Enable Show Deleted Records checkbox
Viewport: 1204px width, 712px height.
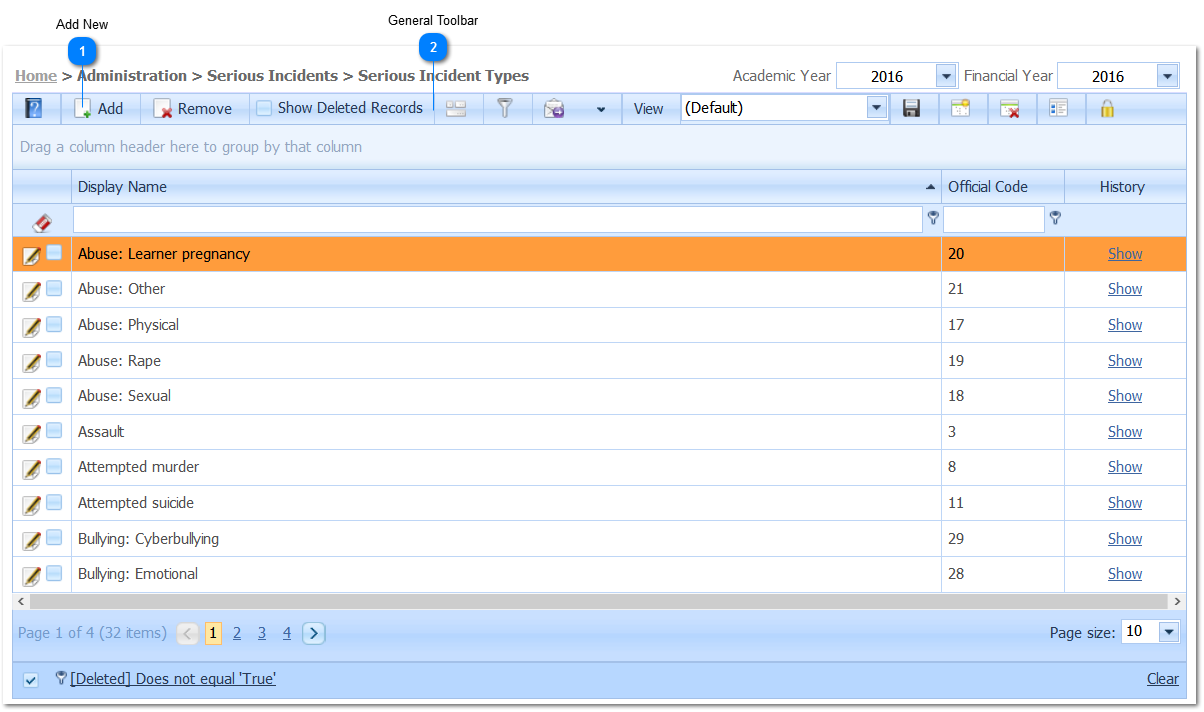(x=264, y=109)
